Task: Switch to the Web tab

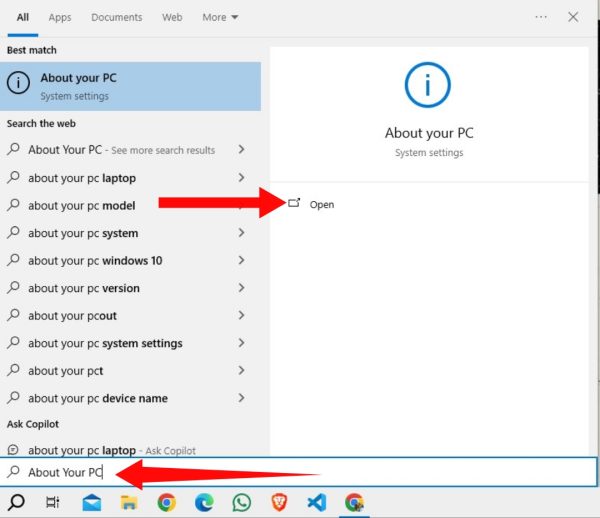Action: coord(172,17)
